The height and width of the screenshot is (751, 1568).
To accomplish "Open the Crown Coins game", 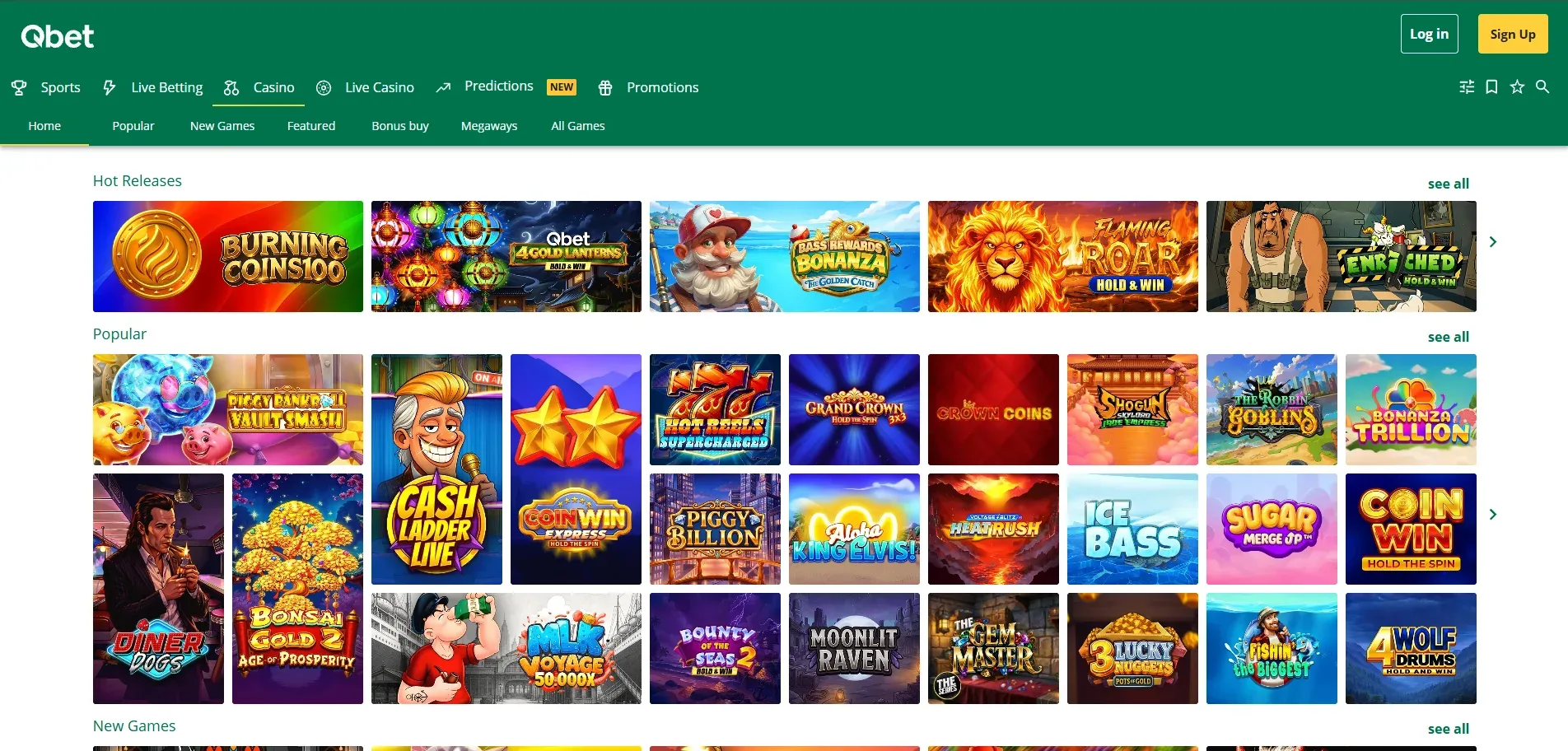I will coord(993,409).
